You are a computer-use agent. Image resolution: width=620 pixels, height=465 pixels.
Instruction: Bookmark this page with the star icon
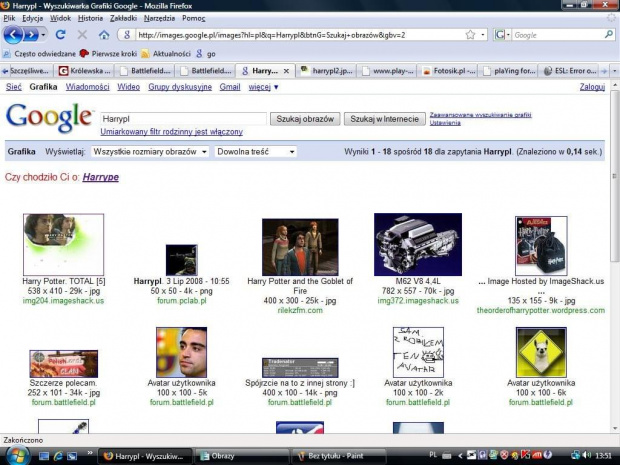click(470, 35)
